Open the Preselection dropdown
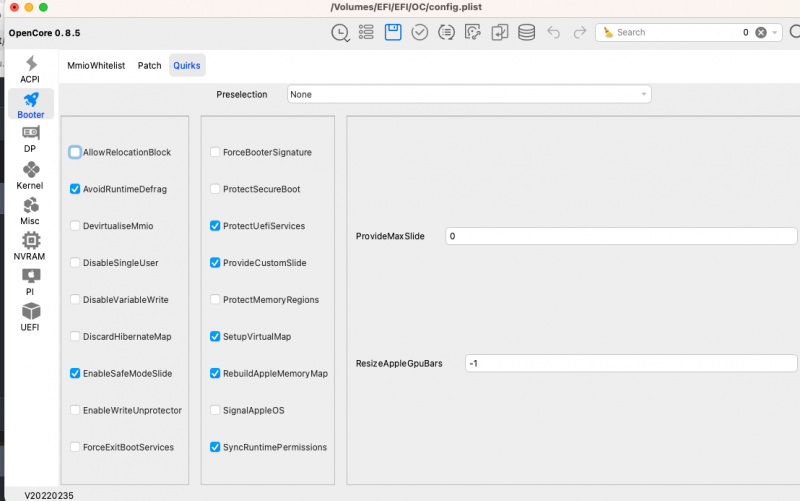 (x=469, y=94)
